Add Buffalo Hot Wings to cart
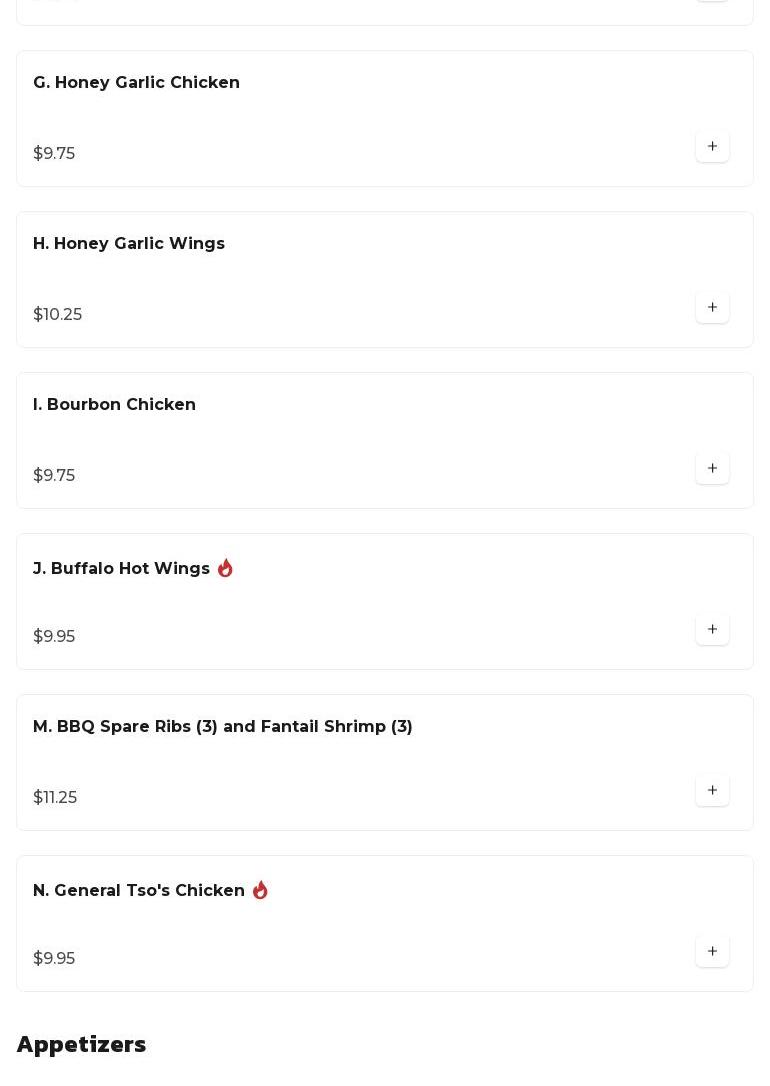 (712, 629)
